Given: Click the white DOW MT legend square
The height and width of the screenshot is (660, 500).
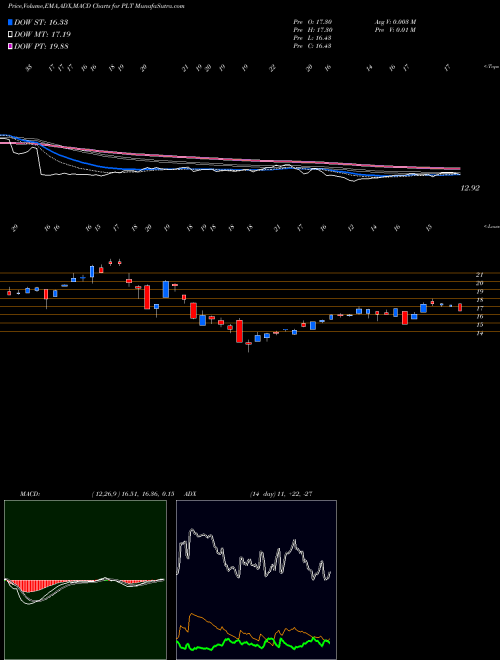Looking at the screenshot, I should point(10,35).
